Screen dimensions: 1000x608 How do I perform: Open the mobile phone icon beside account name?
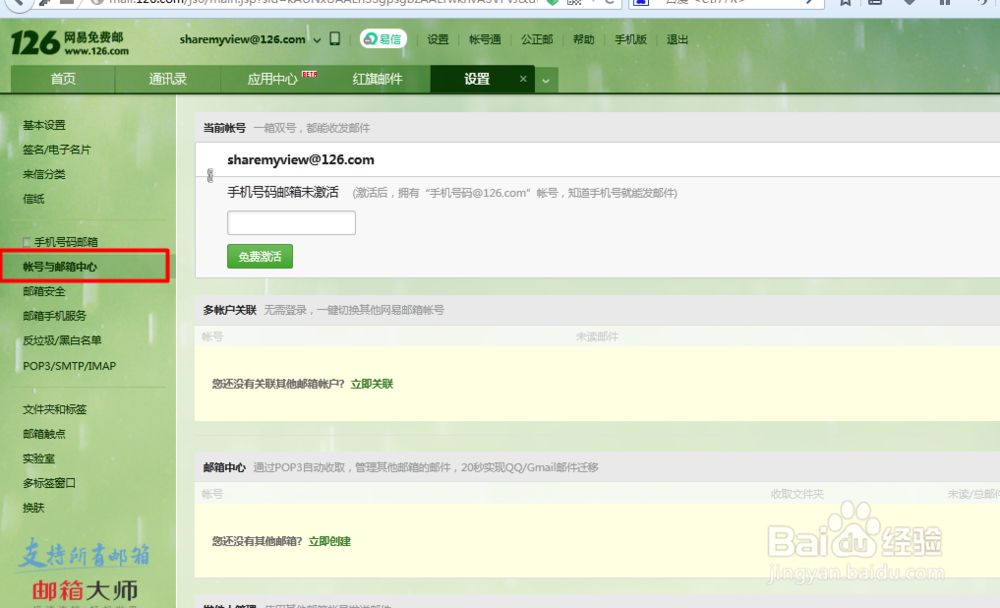click(335, 39)
